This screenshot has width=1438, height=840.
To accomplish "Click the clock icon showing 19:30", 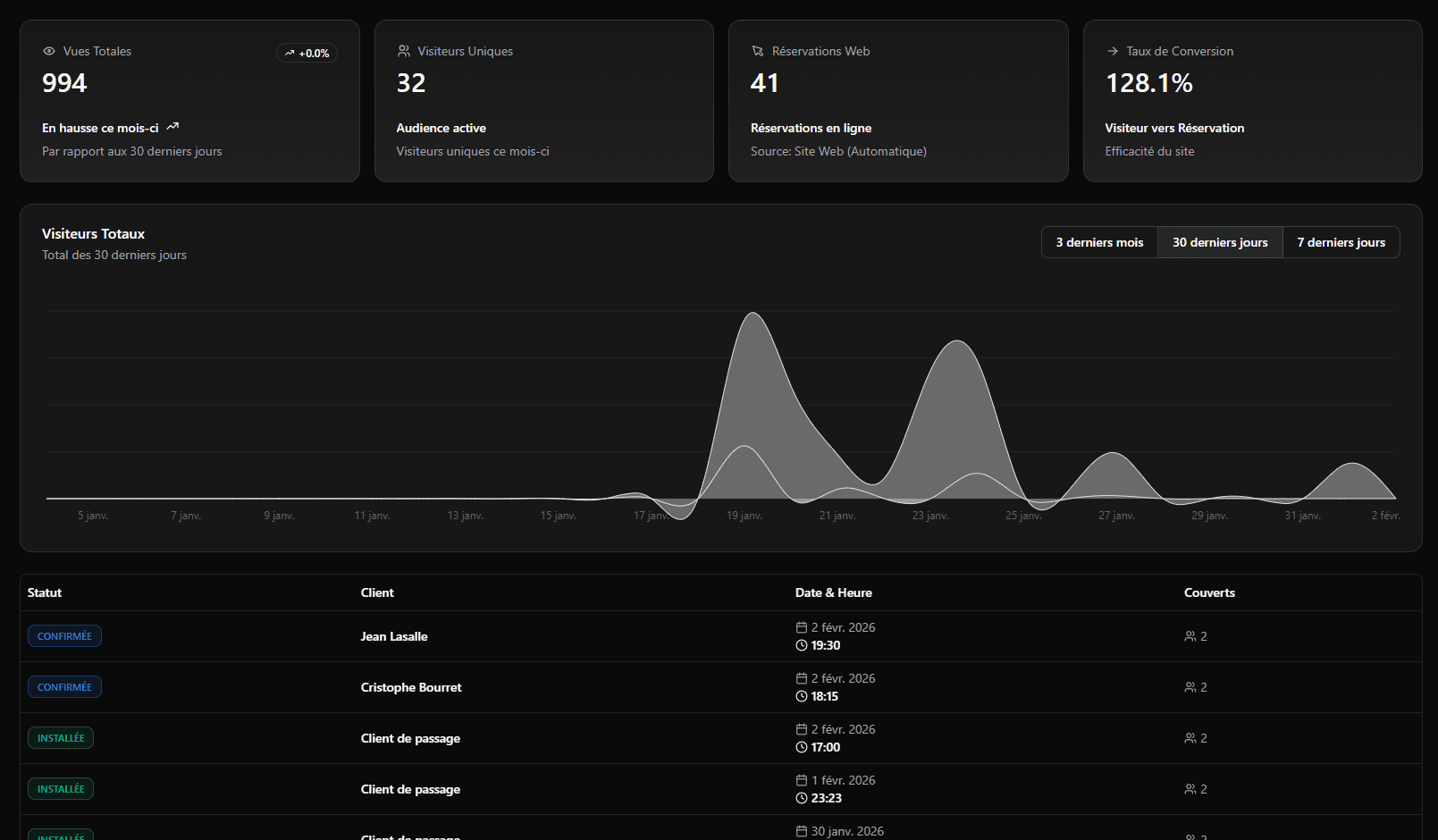I will [x=801, y=645].
